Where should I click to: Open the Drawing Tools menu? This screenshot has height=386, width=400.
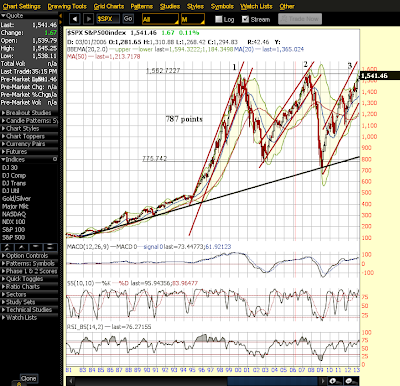[x=67, y=6]
